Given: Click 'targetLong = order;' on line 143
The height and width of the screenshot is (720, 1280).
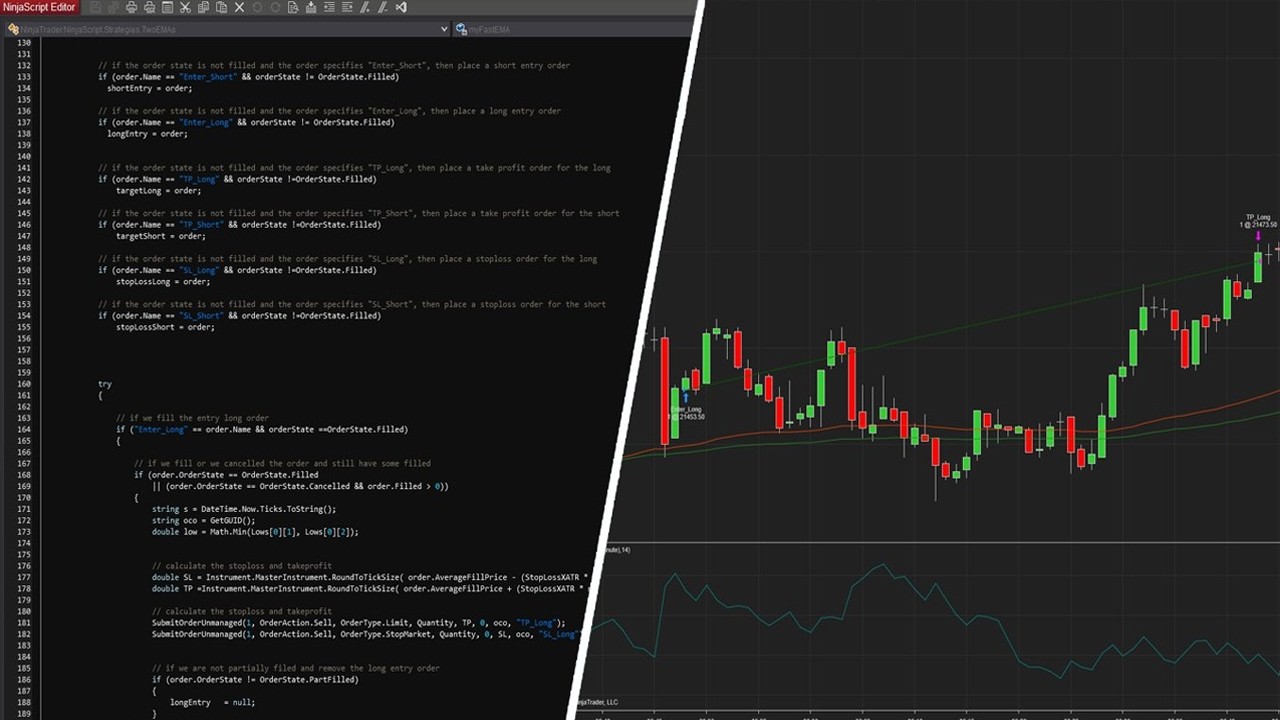Looking at the screenshot, I should [158, 190].
